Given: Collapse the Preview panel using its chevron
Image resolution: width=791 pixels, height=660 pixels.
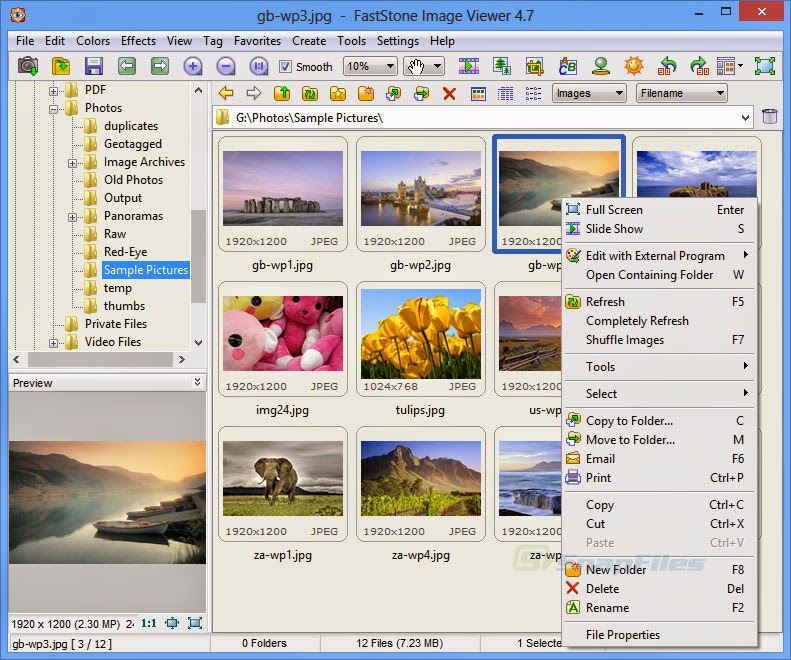Looking at the screenshot, I should 197,383.
